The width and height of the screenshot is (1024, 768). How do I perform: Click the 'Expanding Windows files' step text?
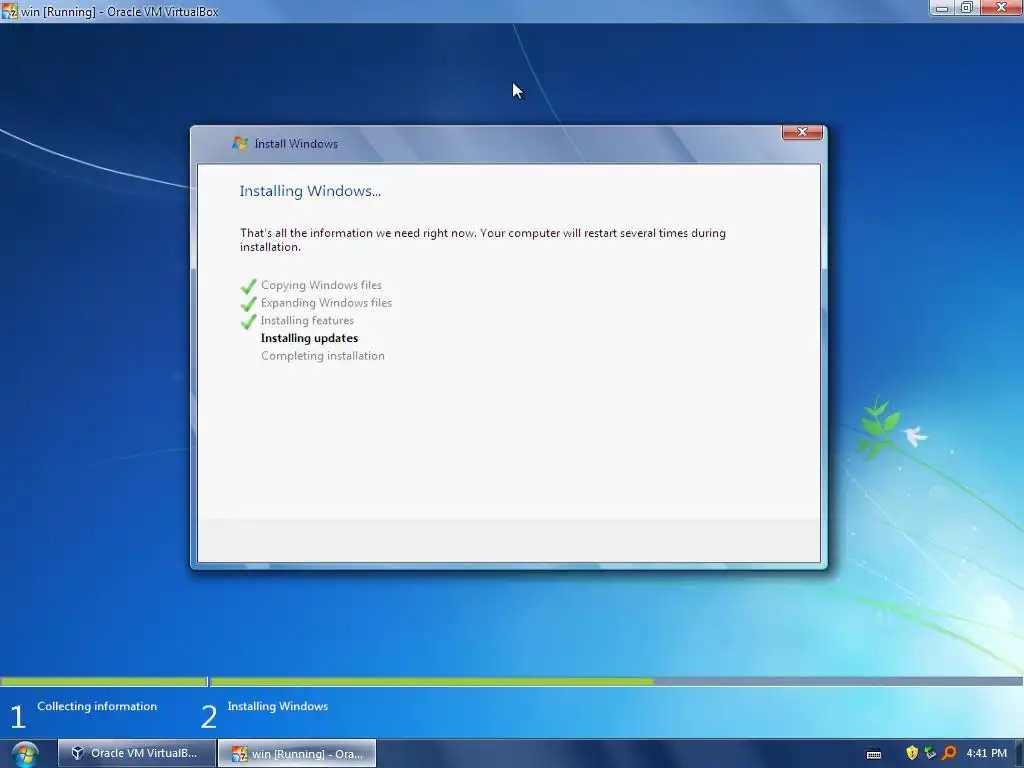pos(326,302)
